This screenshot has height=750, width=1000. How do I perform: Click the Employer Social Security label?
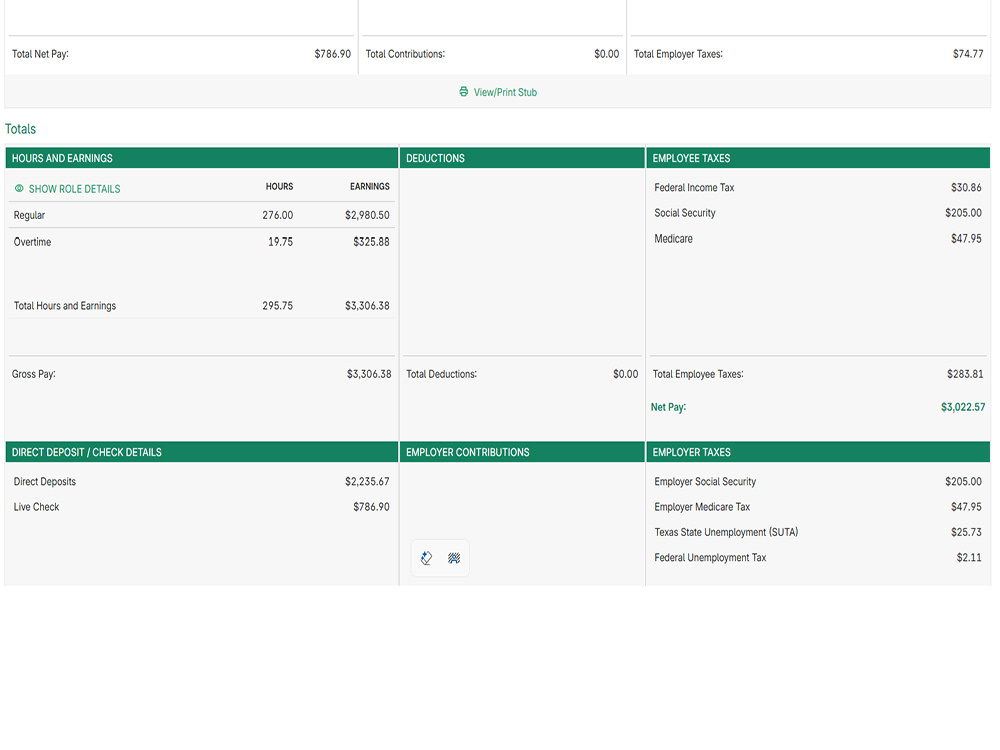click(x=705, y=482)
